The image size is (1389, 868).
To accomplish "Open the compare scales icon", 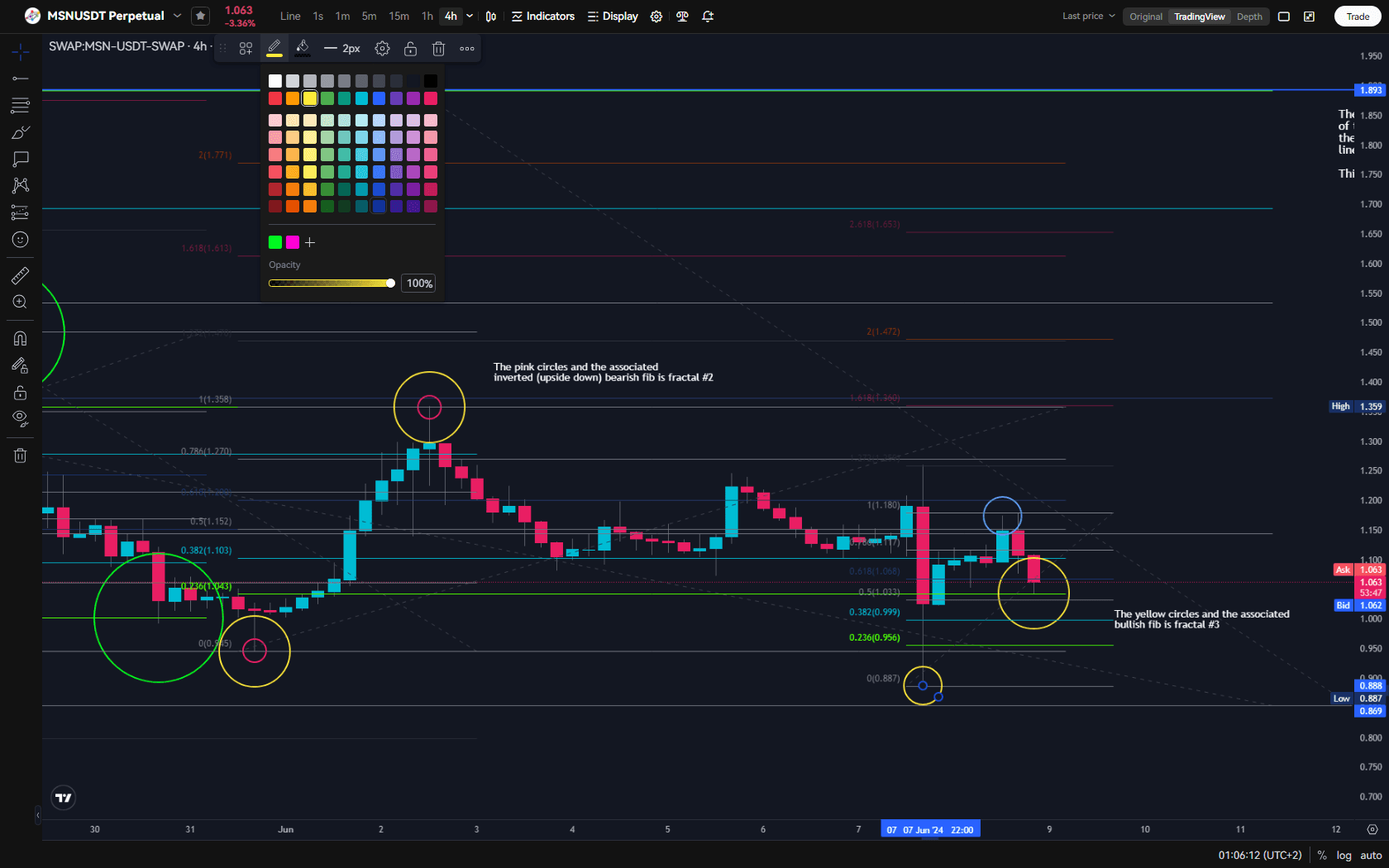I will click(682, 17).
